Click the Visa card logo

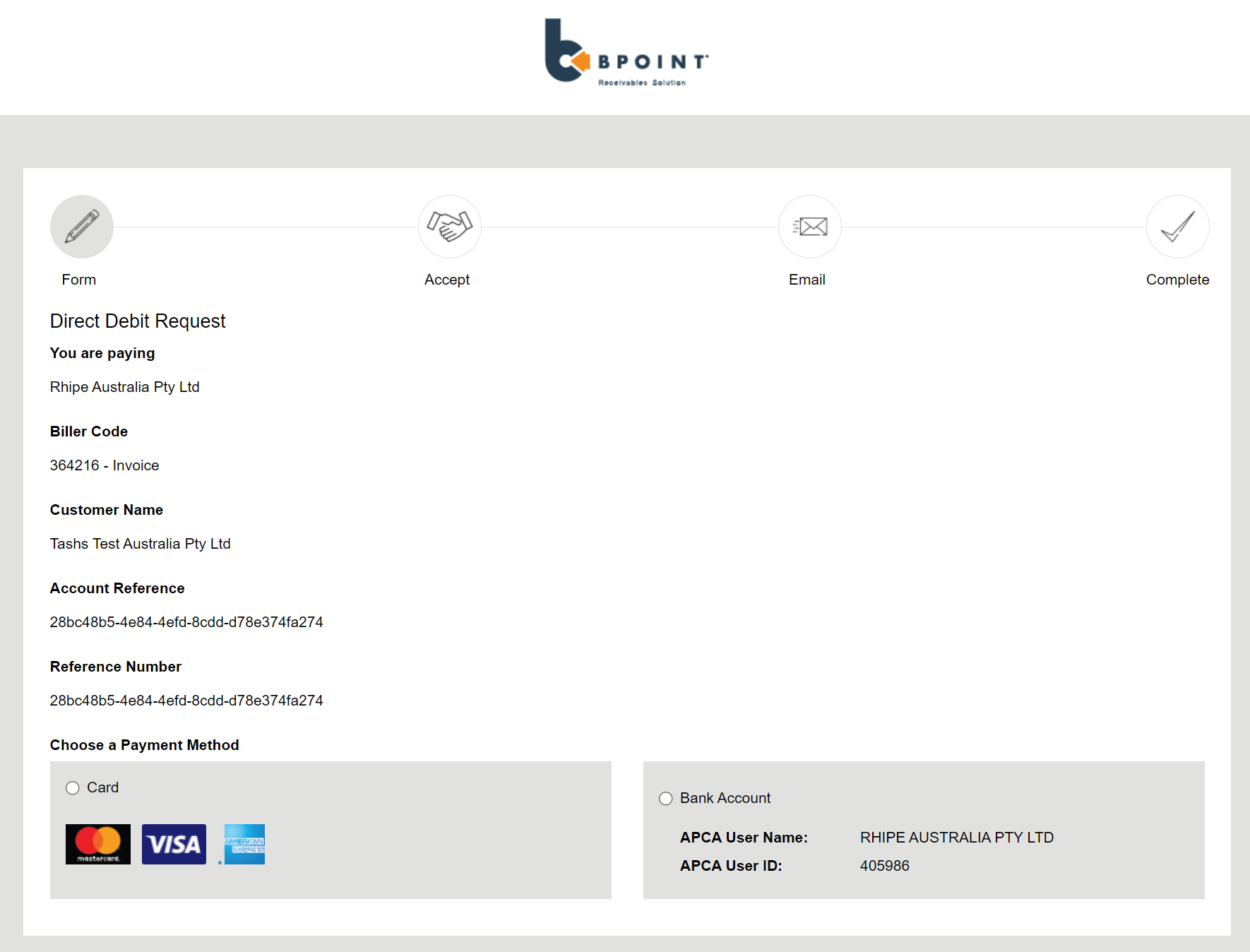tap(174, 844)
